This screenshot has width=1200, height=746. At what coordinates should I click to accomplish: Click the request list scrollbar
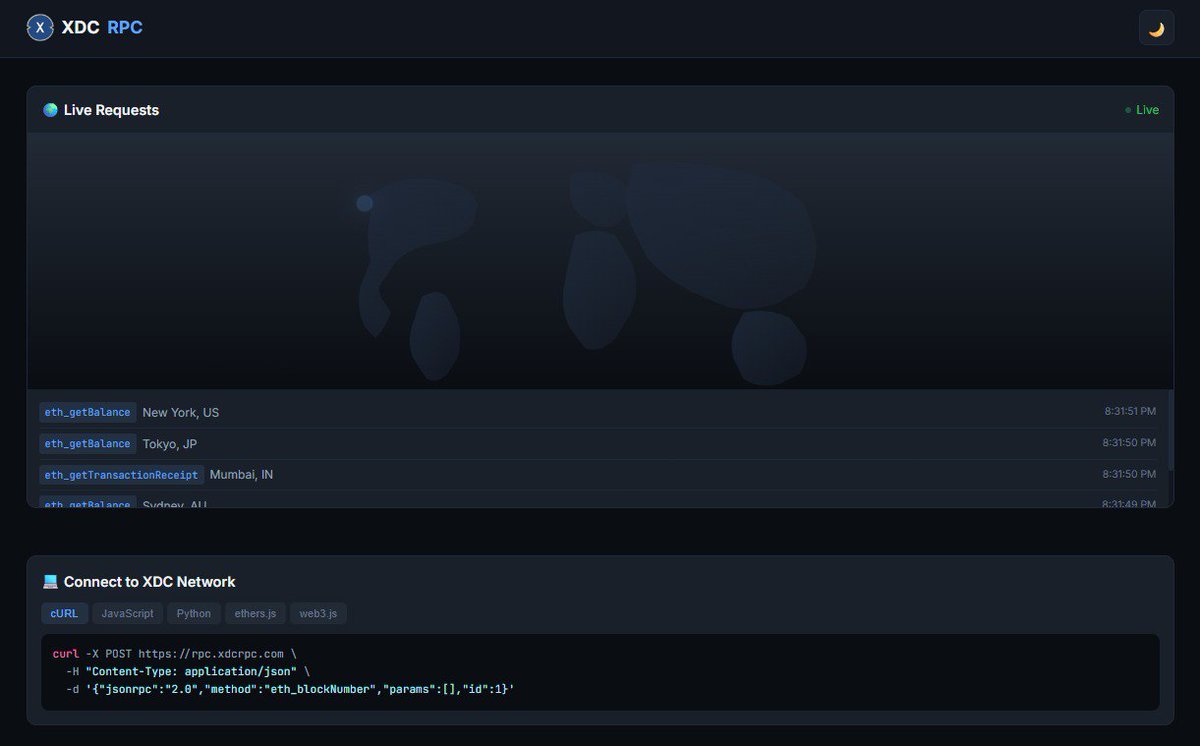pos(1171,430)
